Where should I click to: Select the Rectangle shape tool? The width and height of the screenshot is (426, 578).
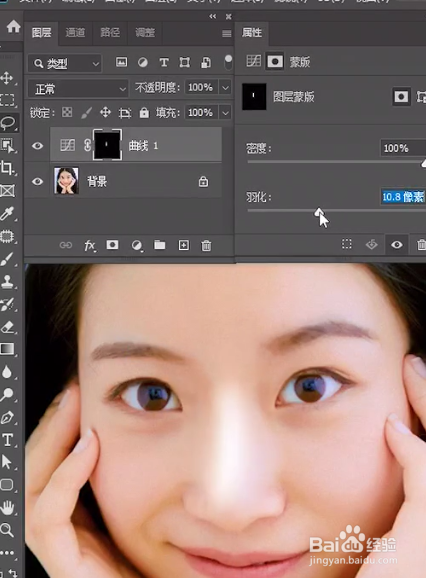click(7, 485)
